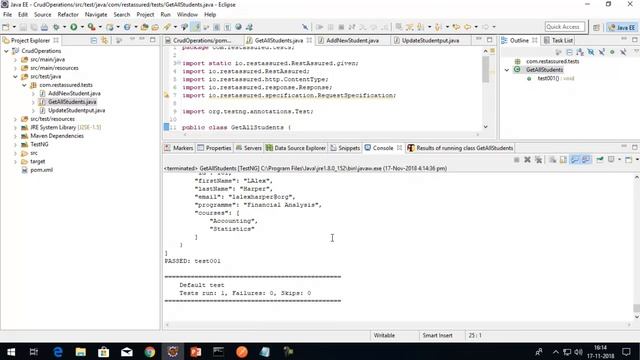The image size is (640, 360).
Task: Open the Data Source Explorer tab
Action: tap(296, 148)
